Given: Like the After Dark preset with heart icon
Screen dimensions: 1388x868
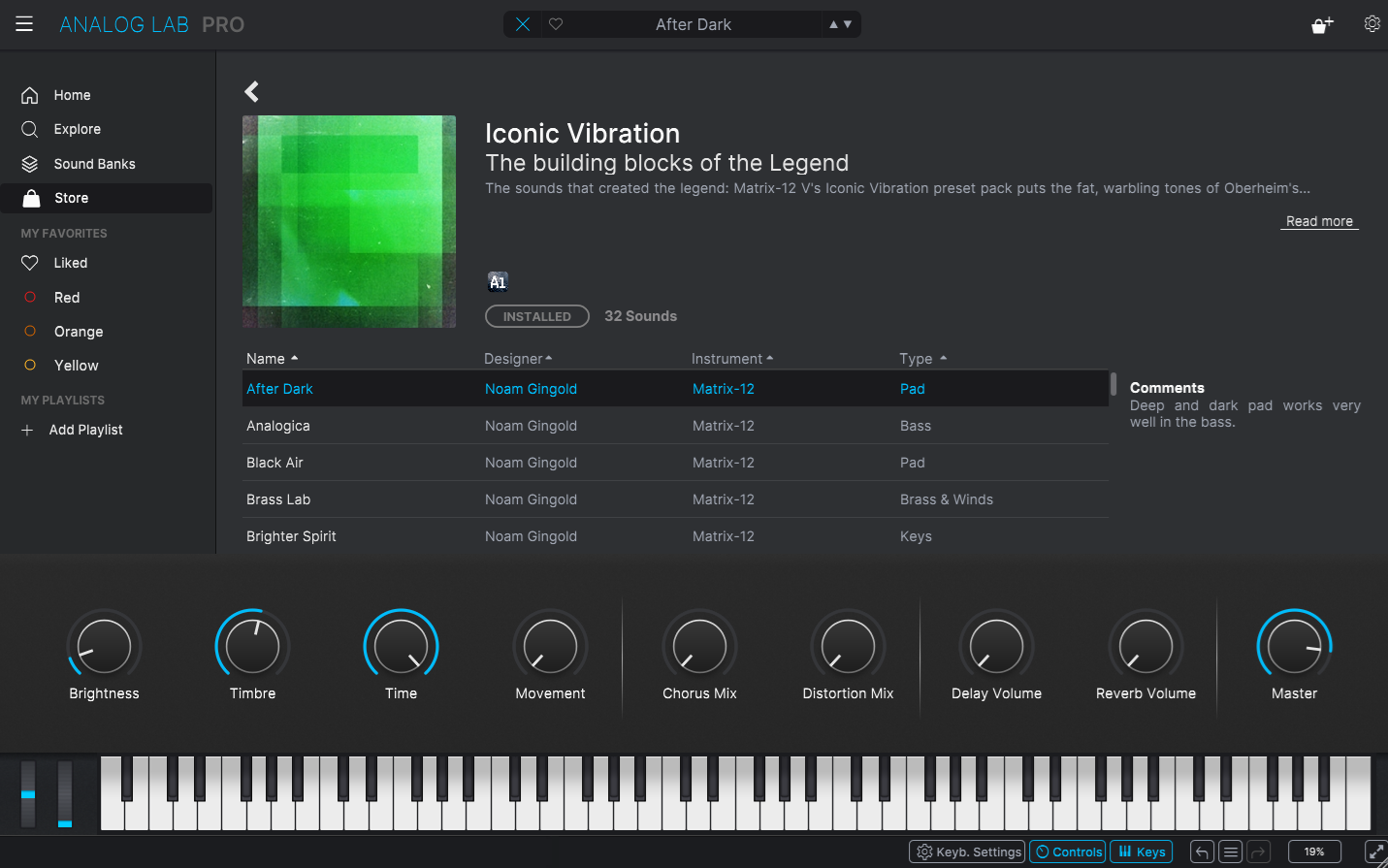Looking at the screenshot, I should pyautogui.click(x=556, y=24).
